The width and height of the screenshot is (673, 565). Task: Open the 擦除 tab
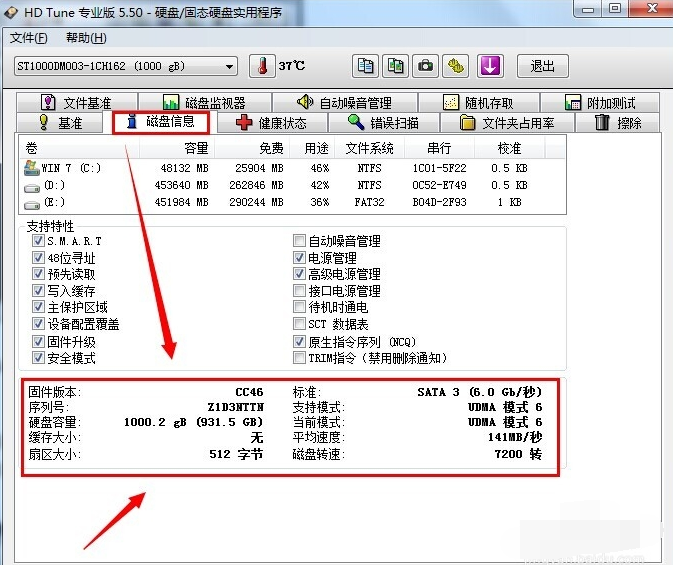[618, 123]
